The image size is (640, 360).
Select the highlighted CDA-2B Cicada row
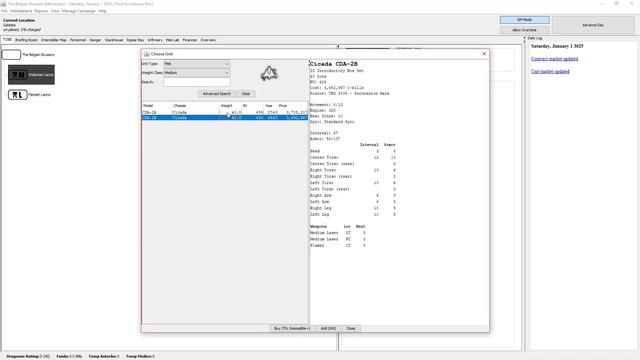point(224,118)
